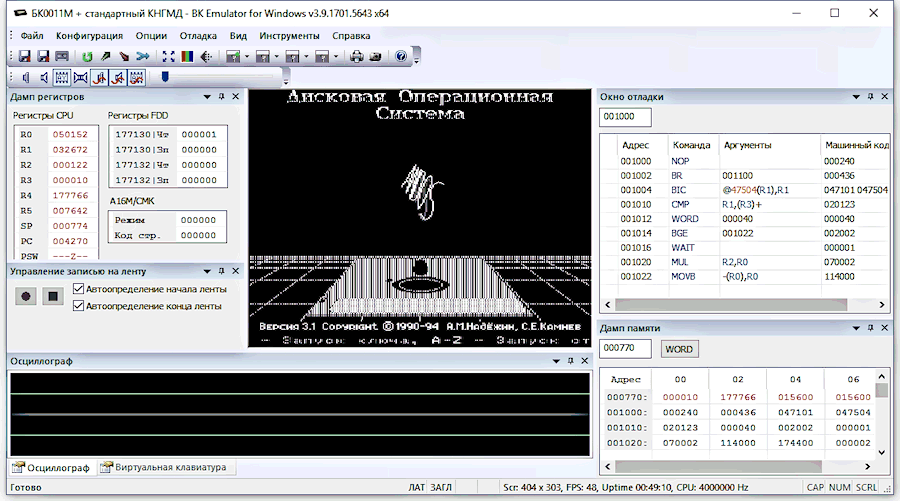This screenshot has height=501, width=900.
Task: Click the second speaker icon in sound toolbar
Action: [44, 77]
